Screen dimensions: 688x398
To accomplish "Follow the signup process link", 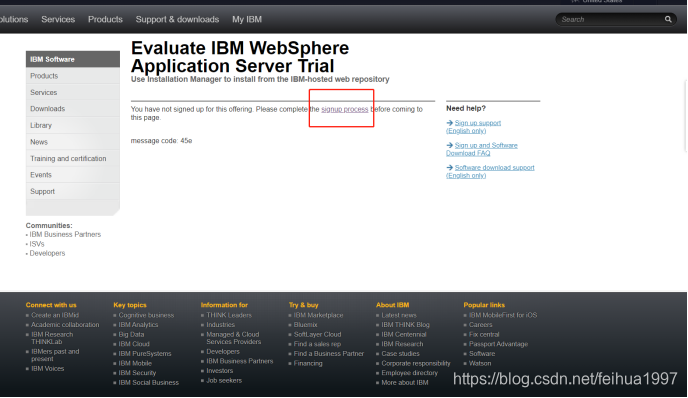I will click(344, 109).
